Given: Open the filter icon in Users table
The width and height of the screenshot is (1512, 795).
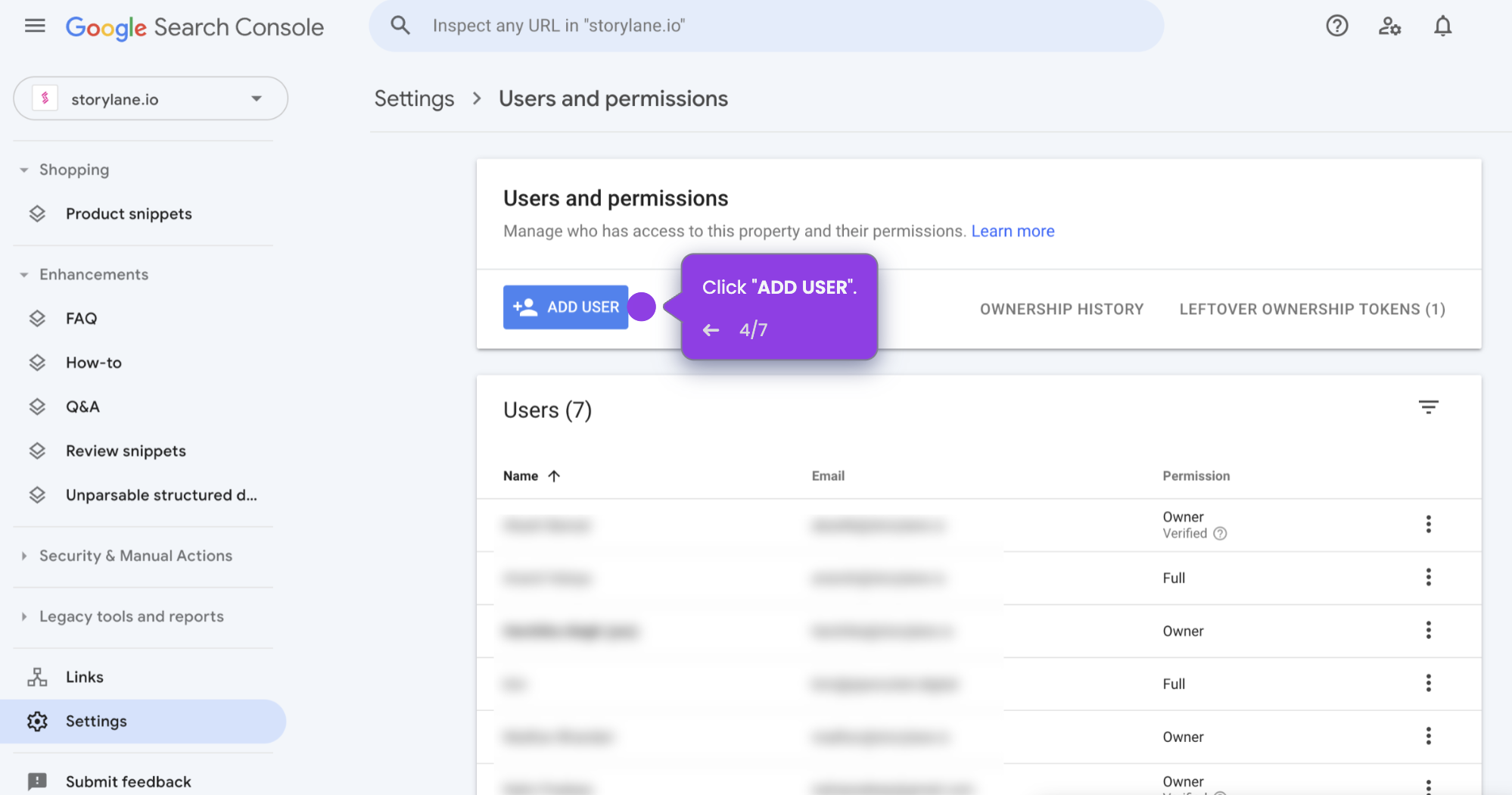Looking at the screenshot, I should click(1429, 407).
